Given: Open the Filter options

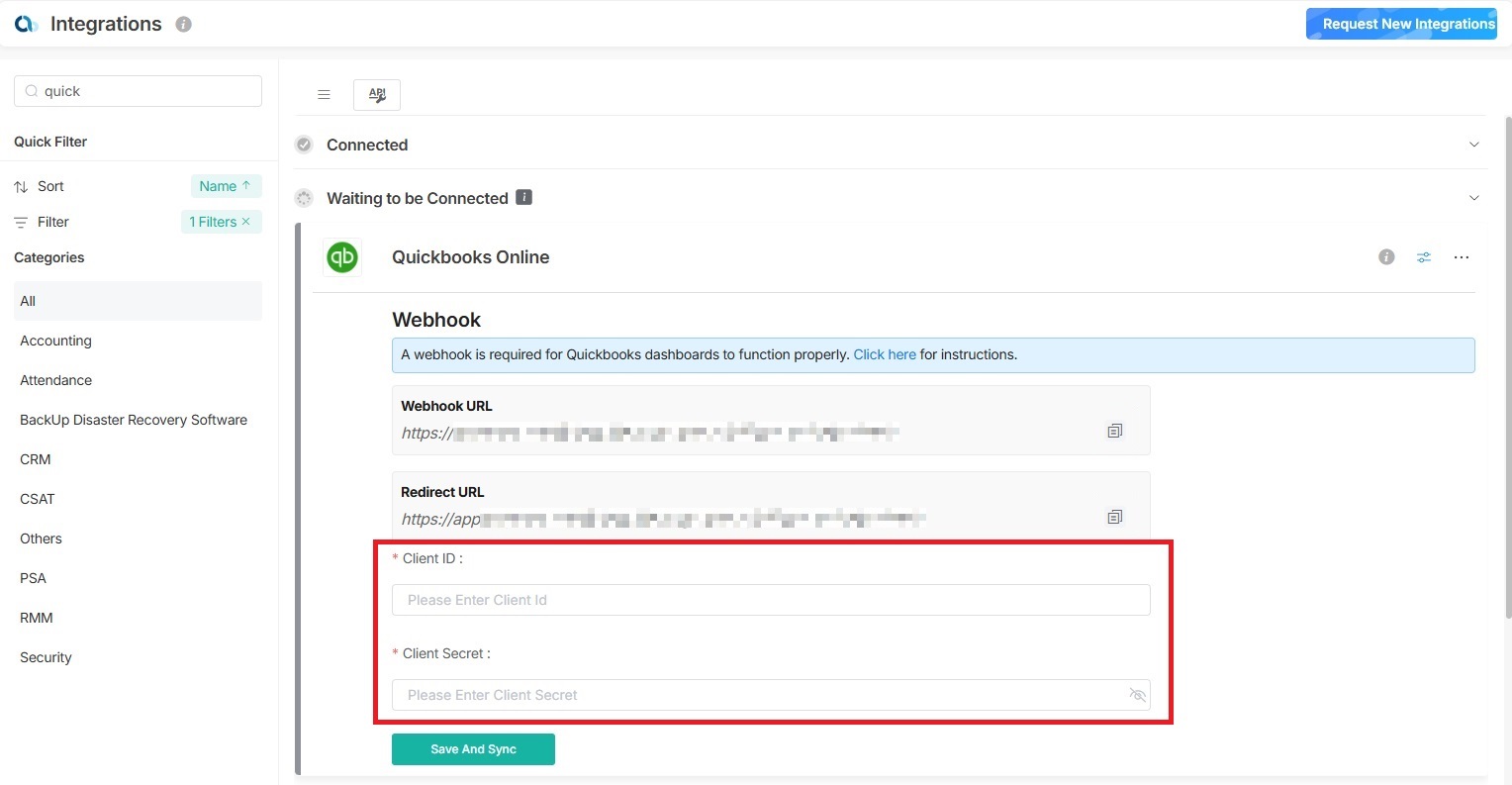Looking at the screenshot, I should tap(52, 222).
